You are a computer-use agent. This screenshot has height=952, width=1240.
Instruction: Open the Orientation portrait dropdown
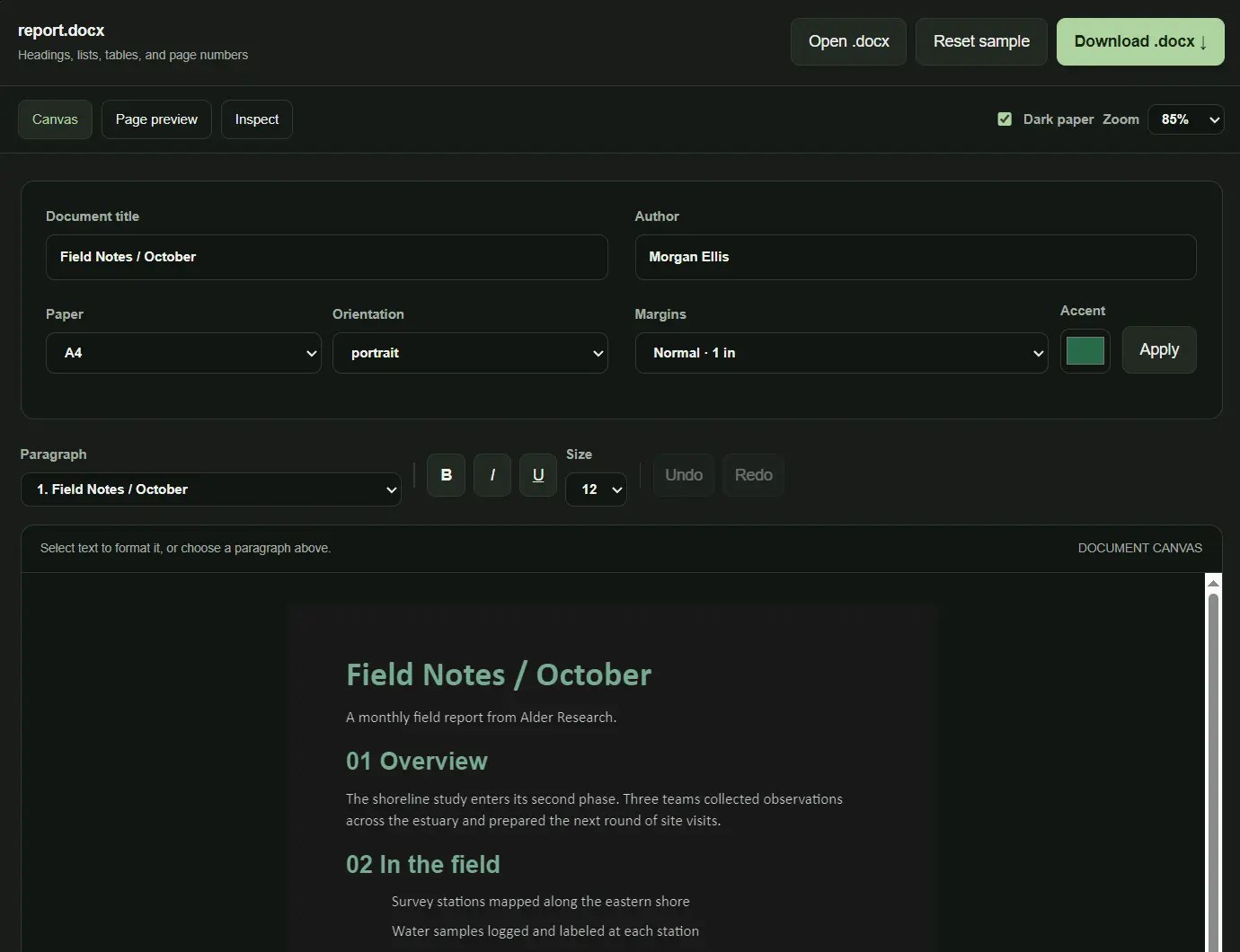pyautogui.click(x=470, y=353)
